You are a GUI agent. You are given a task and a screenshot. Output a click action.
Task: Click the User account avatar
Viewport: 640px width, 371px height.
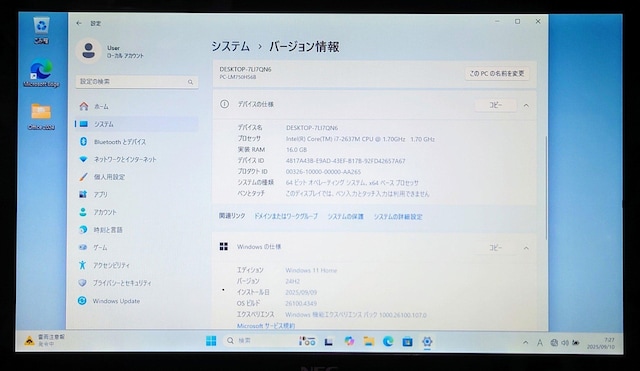[x=89, y=51]
